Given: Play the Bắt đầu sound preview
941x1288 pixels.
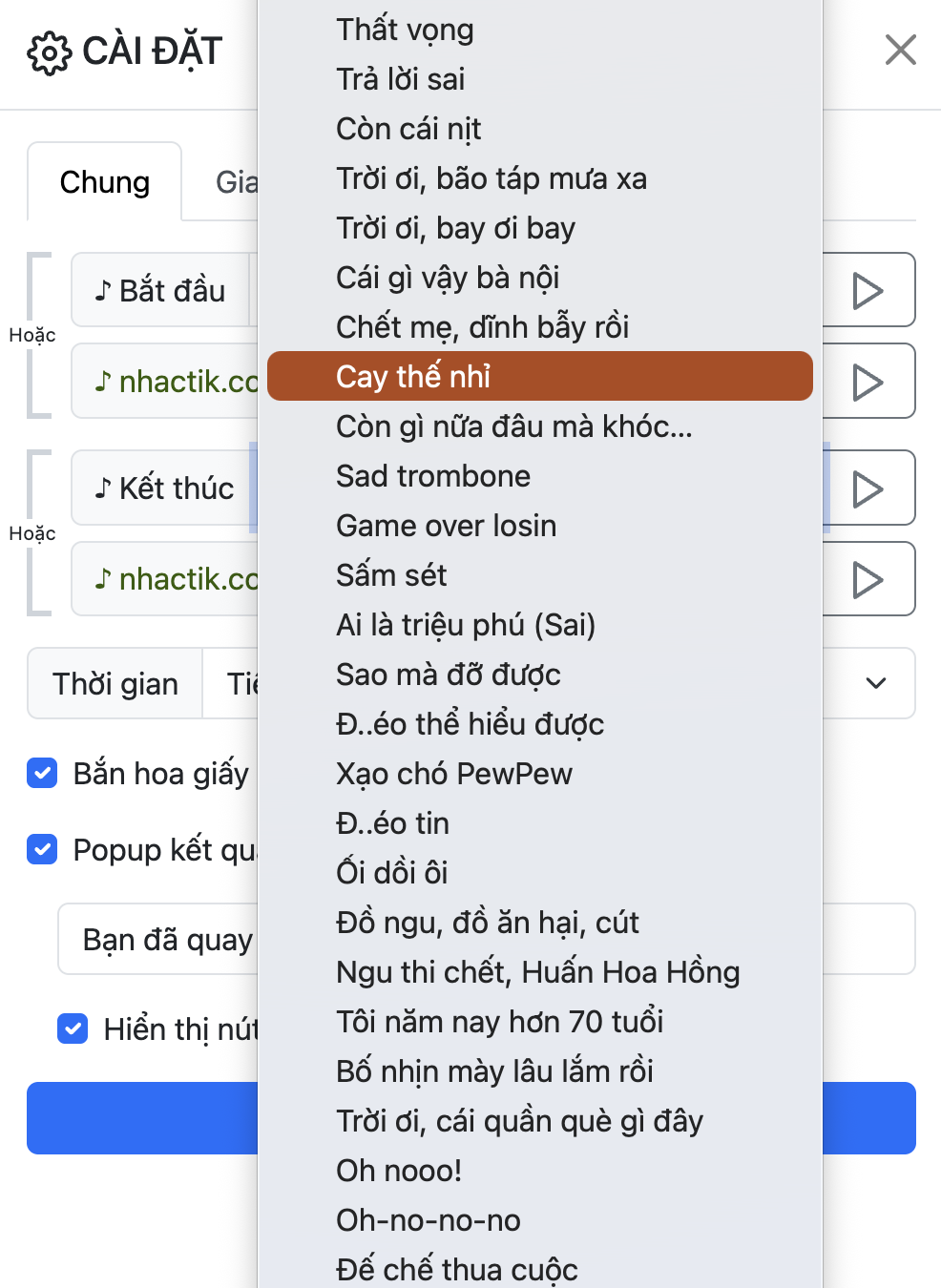Looking at the screenshot, I should (867, 289).
